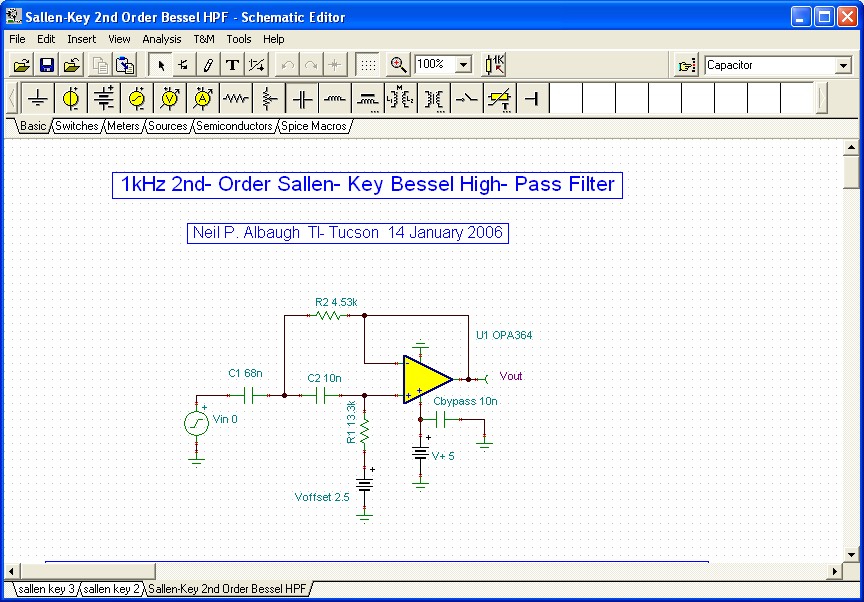Place a battery component
The height and width of the screenshot is (602, 864).
[x=104, y=99]
